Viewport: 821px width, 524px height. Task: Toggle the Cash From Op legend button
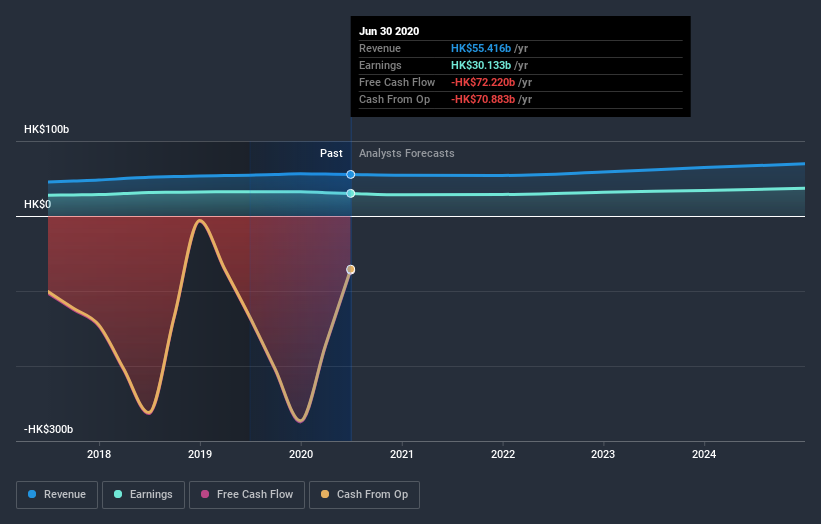tap(364, 495)
